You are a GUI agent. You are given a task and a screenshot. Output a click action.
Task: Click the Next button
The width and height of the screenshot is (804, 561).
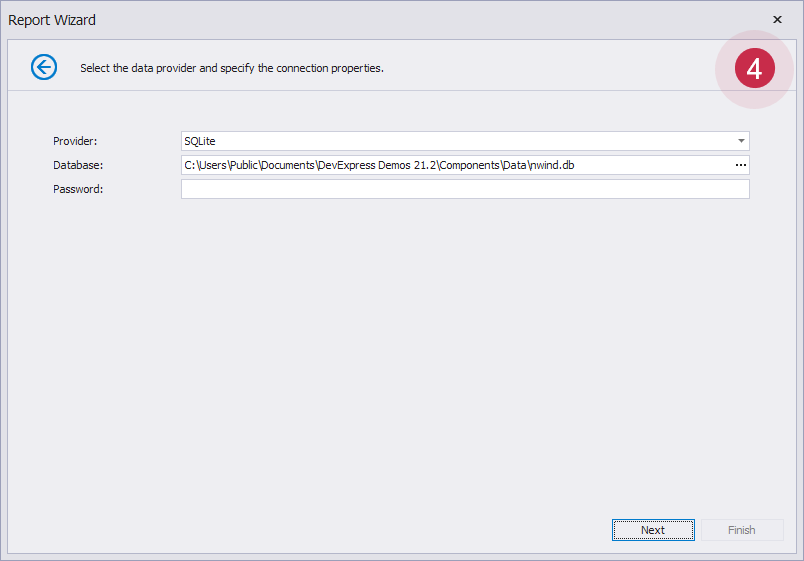(x=653, y=530)
